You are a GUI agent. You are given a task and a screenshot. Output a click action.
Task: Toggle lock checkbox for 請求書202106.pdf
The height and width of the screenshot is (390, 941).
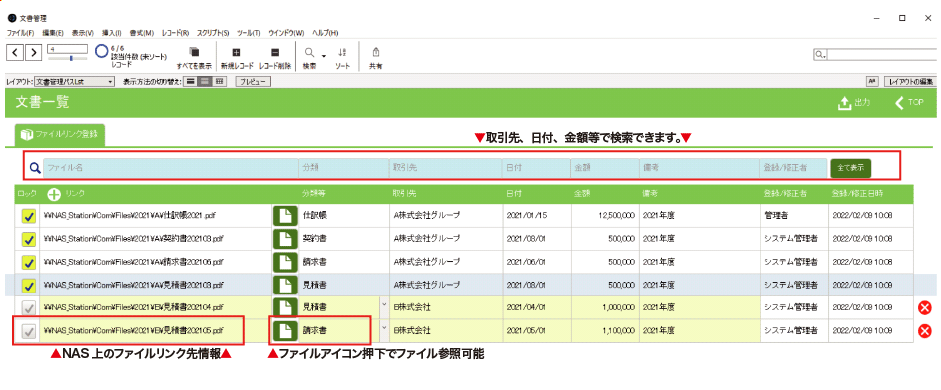pyautogui.click(x=28, y=262)
